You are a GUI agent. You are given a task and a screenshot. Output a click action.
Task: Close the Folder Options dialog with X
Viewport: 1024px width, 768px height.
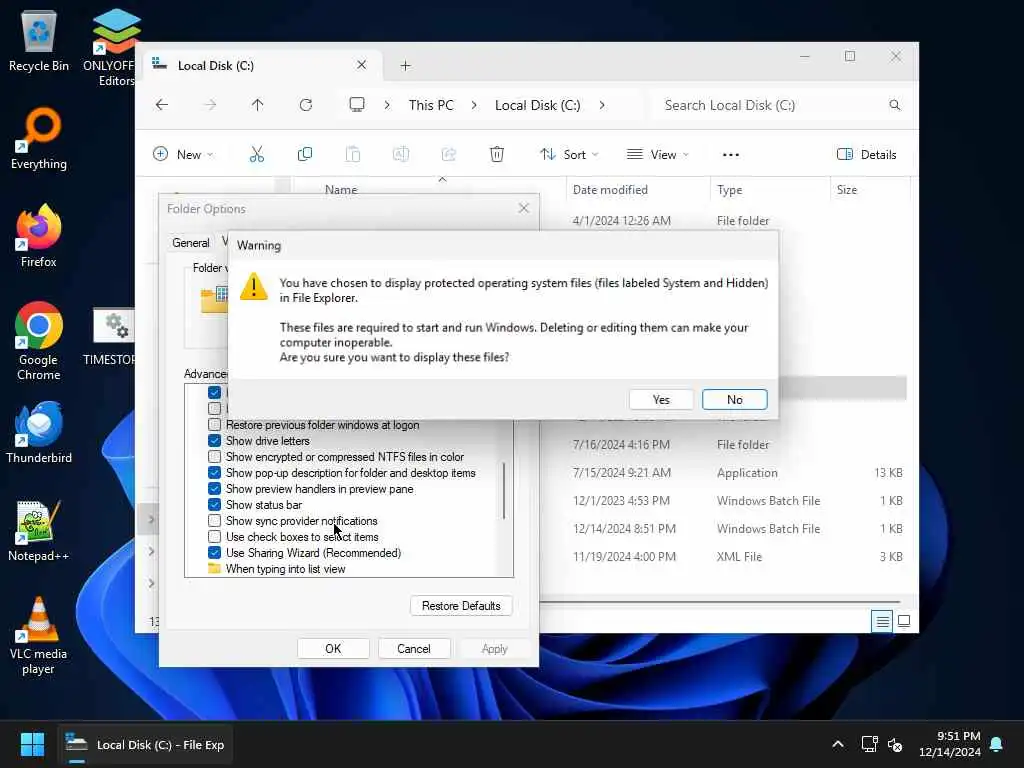tap(524, 208)
